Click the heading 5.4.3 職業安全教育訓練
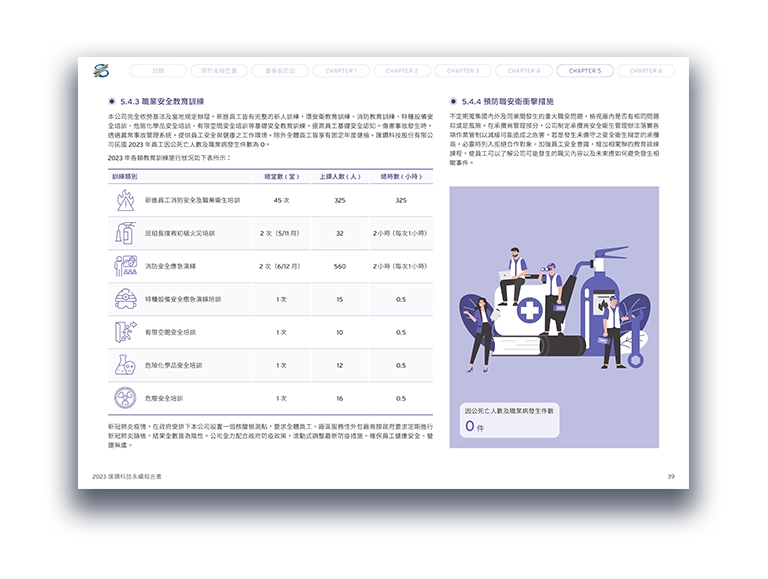 tap(162, 101)
